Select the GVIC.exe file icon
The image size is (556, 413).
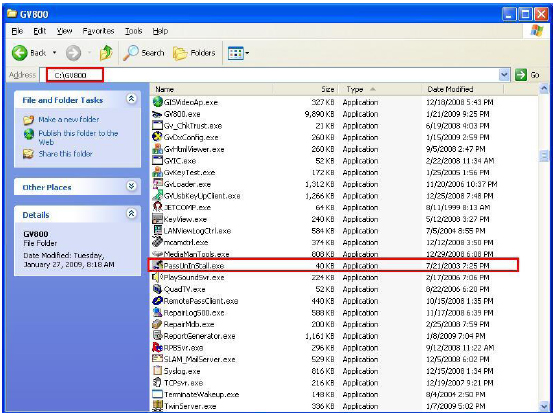[x=157, y=160]
